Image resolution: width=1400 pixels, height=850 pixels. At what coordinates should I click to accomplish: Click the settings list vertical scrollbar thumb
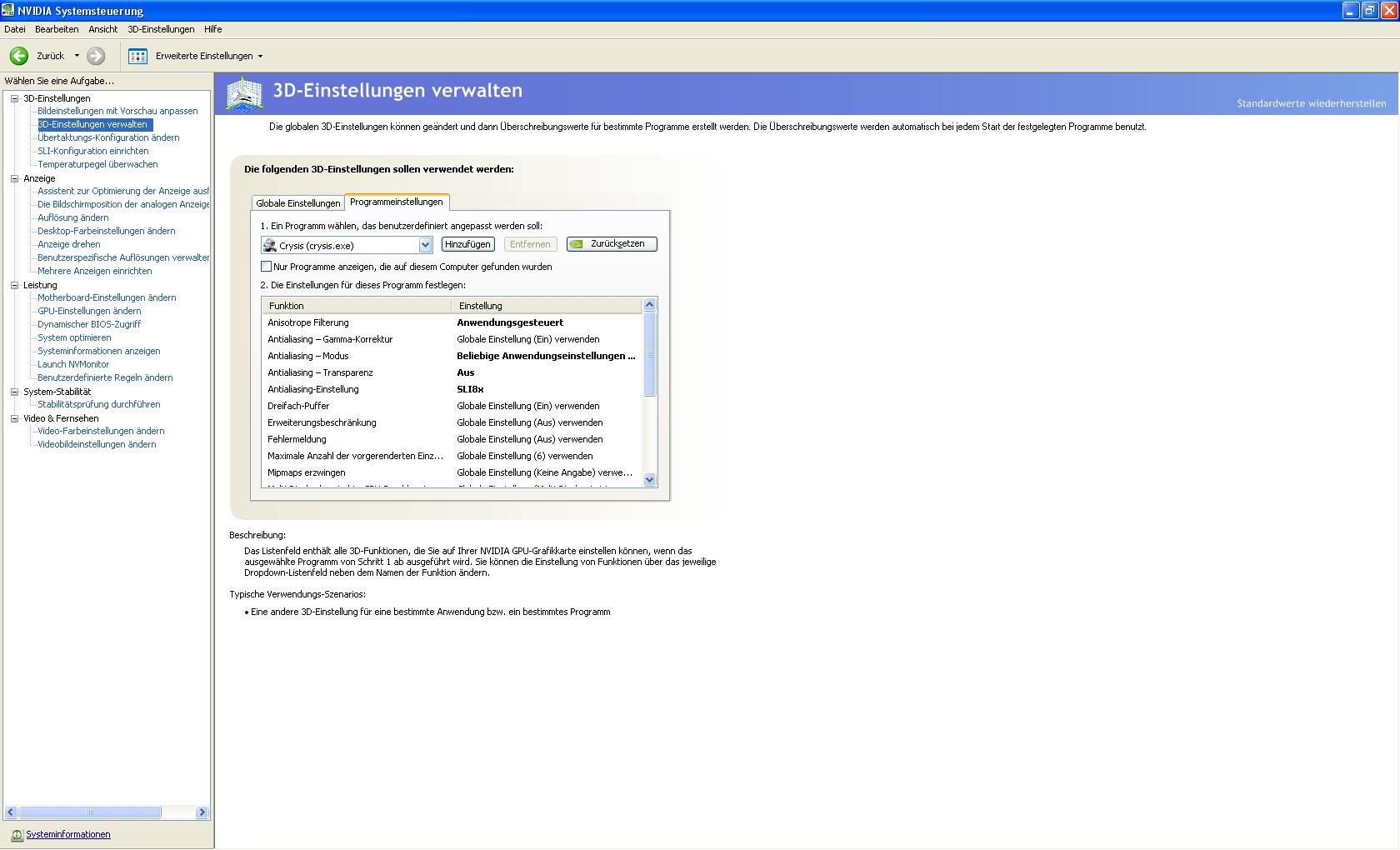pyautogui.click(x=650, y=354)
